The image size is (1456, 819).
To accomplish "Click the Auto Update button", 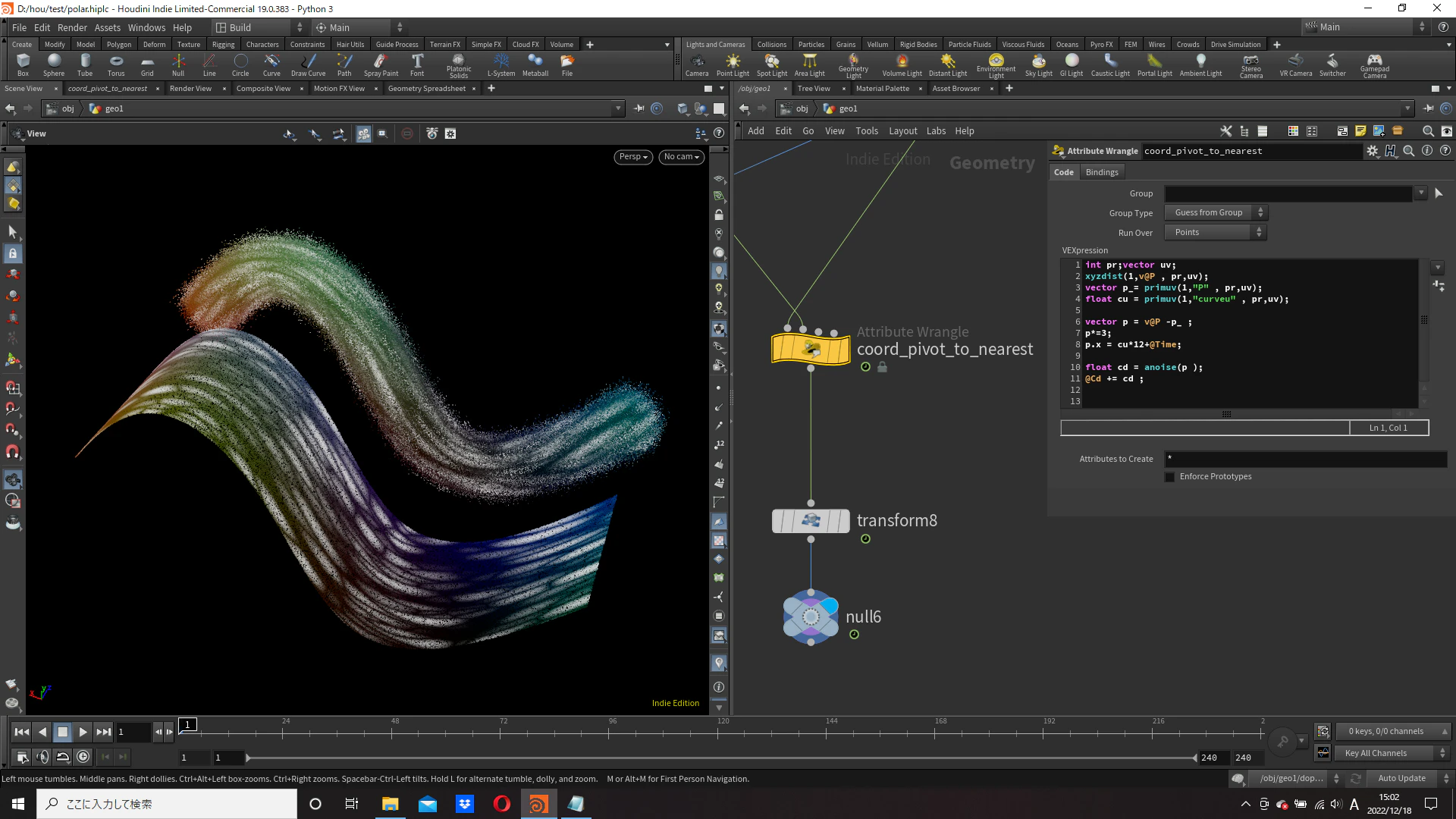I will (x=1401, y=779).
